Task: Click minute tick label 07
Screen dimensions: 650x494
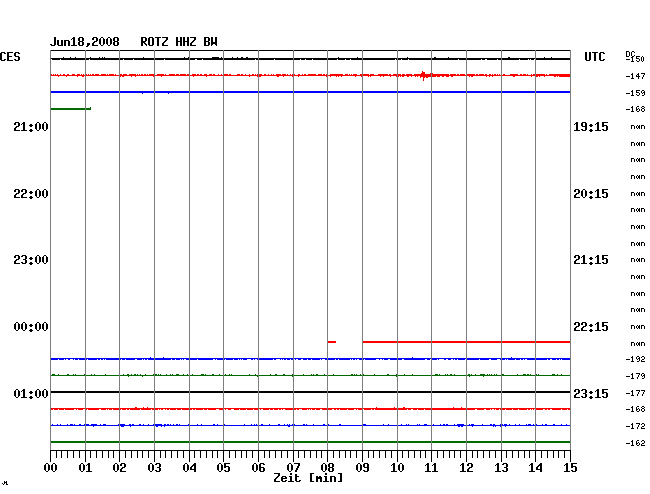Action: pyautogui.click(x=293, y=468)
